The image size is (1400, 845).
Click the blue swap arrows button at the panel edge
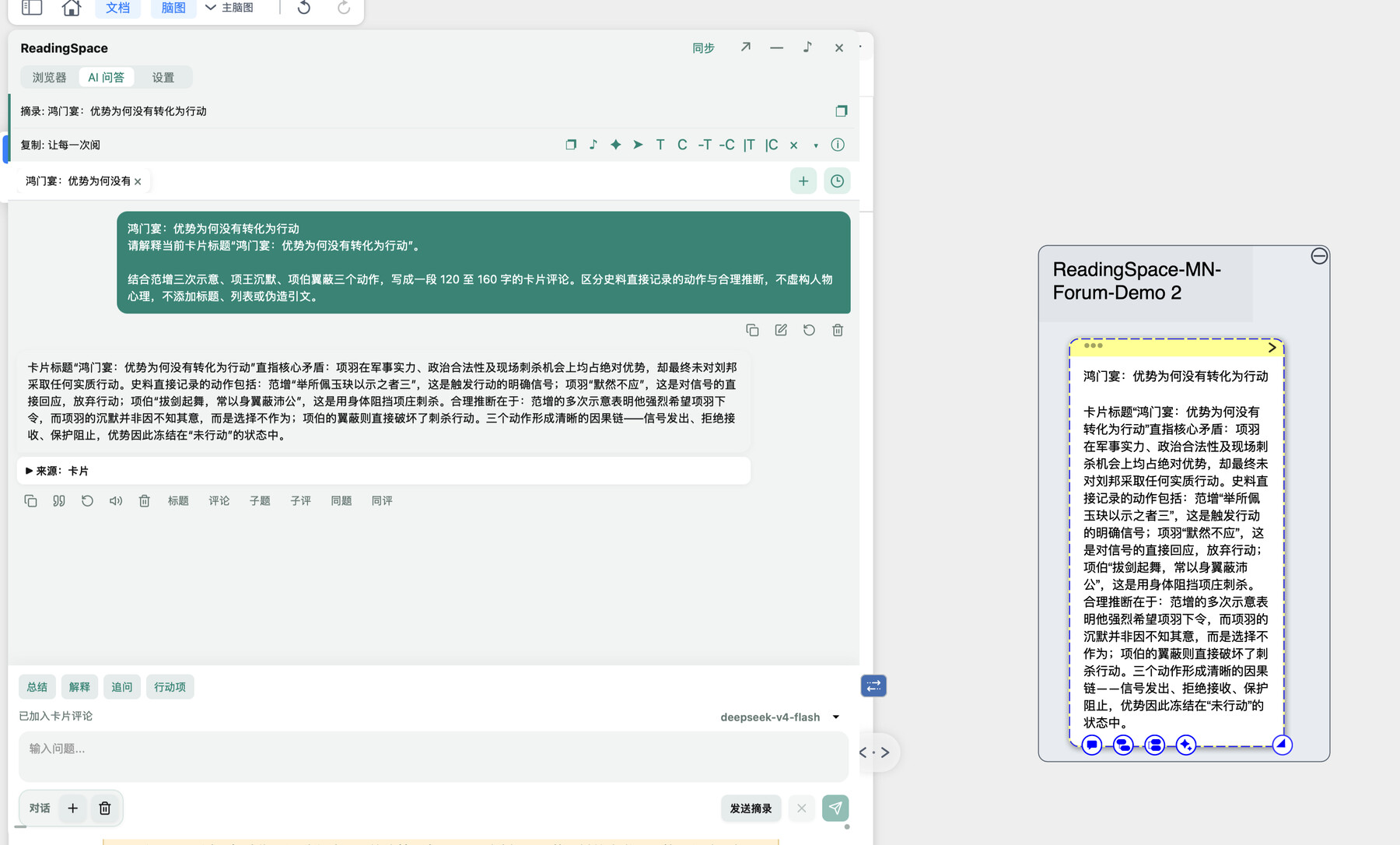point(873,685)
